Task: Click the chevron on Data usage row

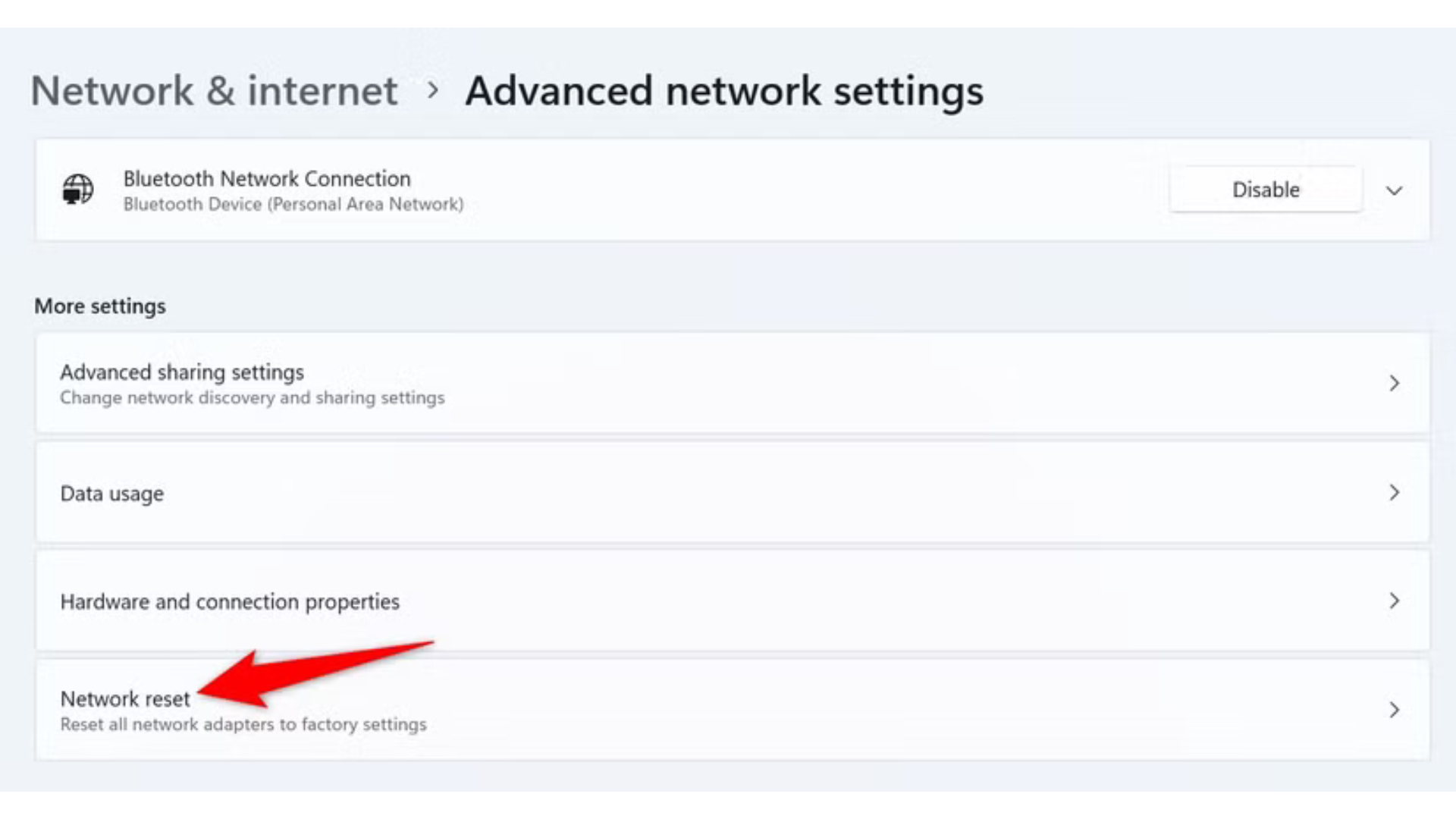Action: coord(1394,493)
